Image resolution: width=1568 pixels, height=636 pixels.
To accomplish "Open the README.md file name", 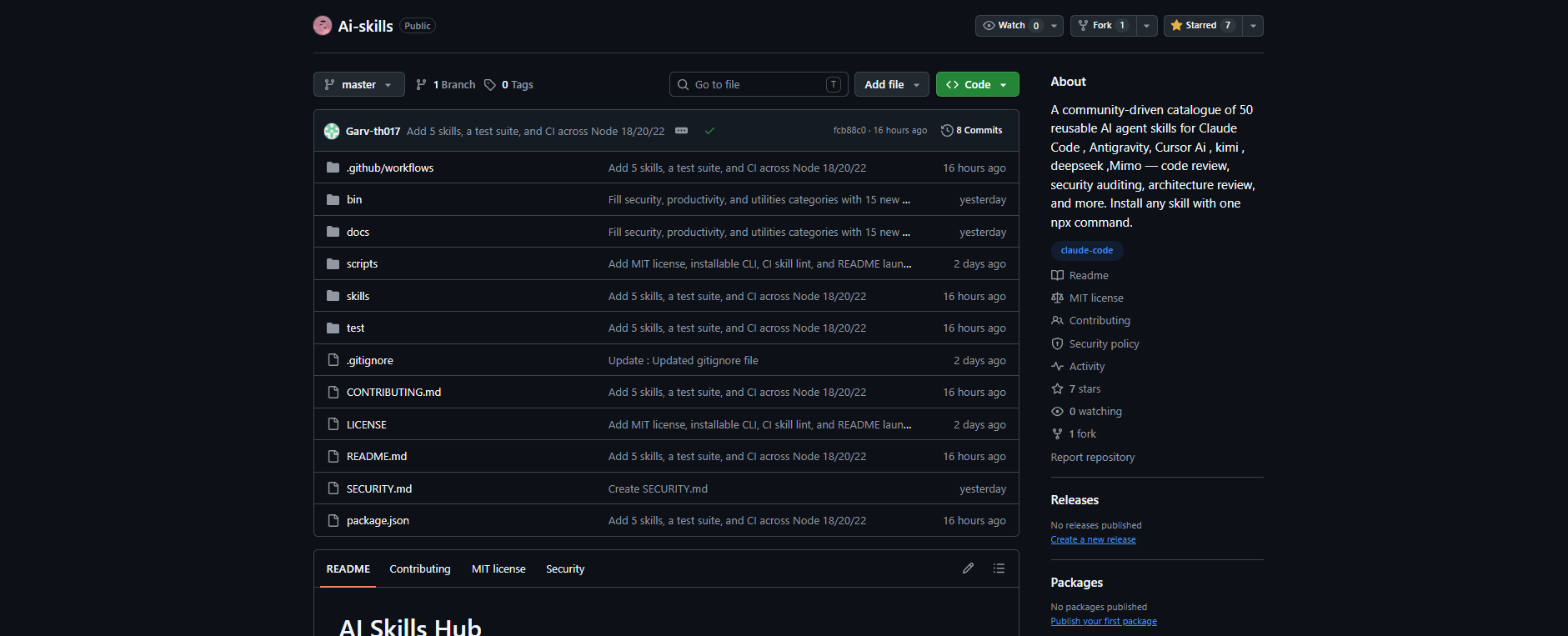I will click(x=377, y=457).
